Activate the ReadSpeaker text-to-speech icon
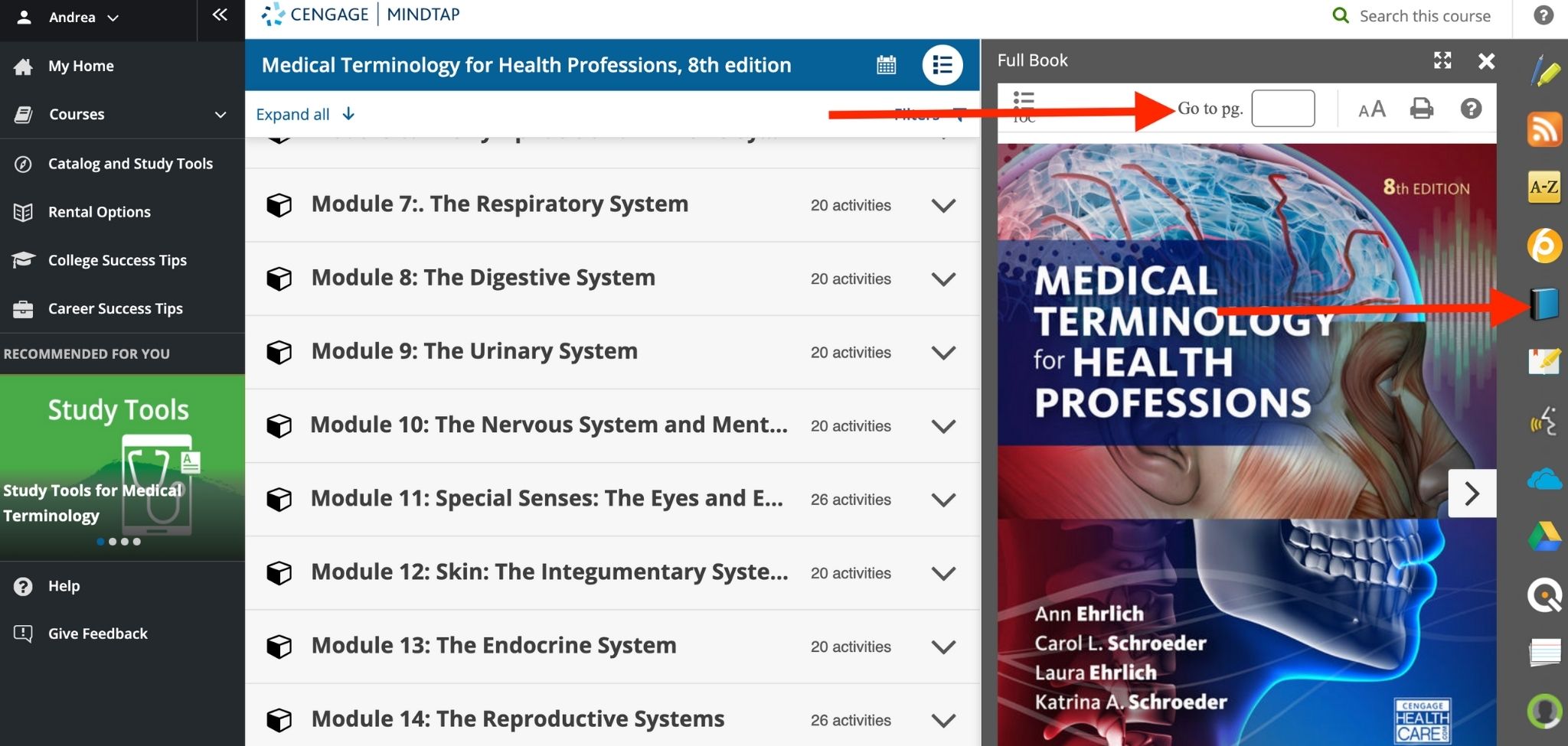This screenshot has width=1568, height=746. tap(1545, 420)
